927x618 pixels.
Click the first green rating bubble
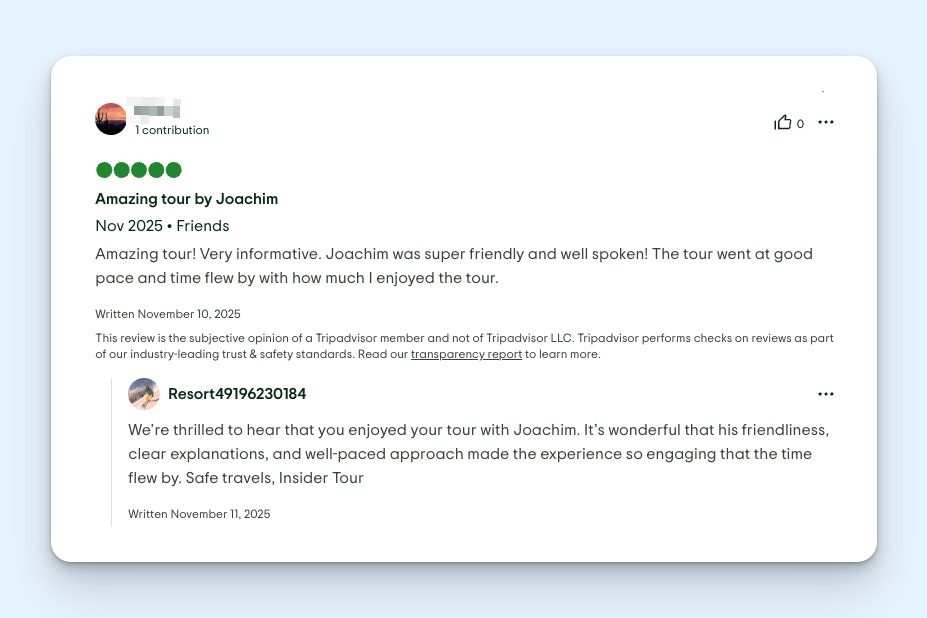102,170
